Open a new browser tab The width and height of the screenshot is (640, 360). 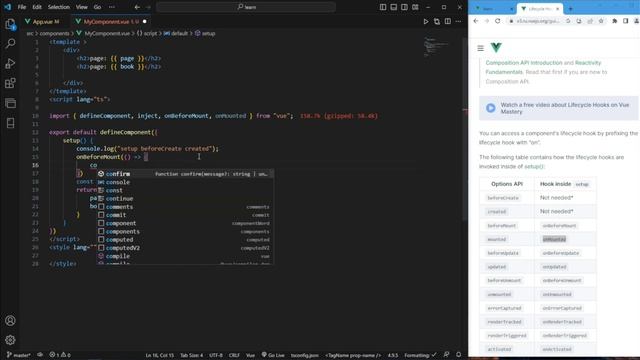coord(570,9)
